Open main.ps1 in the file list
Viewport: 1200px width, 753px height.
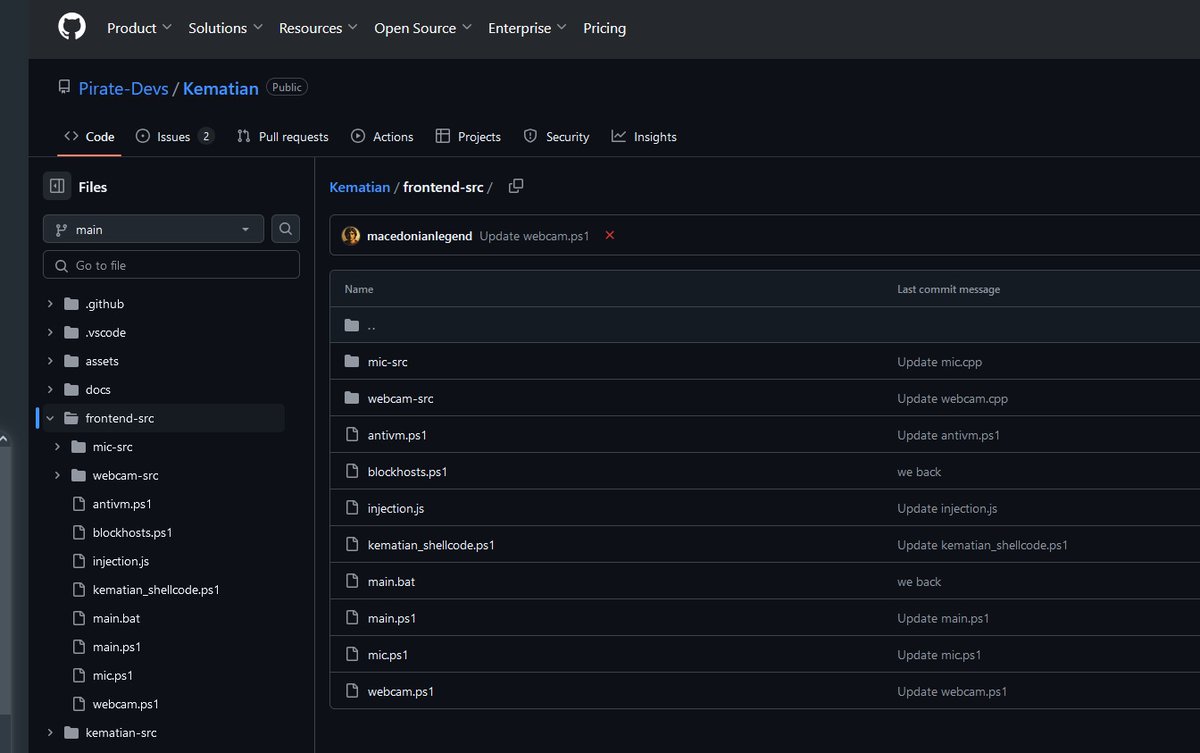(392, 618)
